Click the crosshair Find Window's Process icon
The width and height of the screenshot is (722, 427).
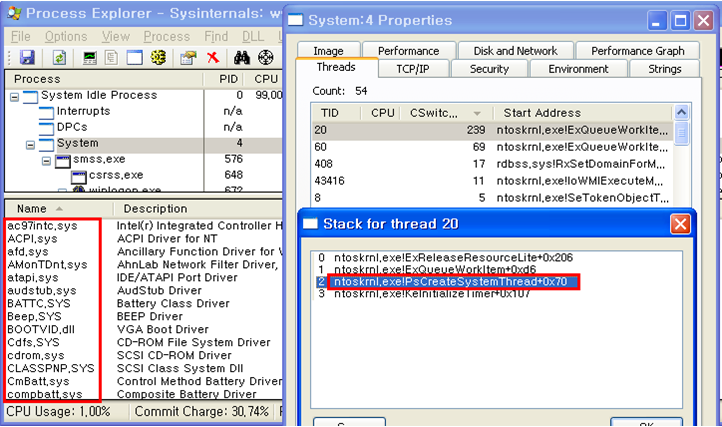tap(266, 58)
